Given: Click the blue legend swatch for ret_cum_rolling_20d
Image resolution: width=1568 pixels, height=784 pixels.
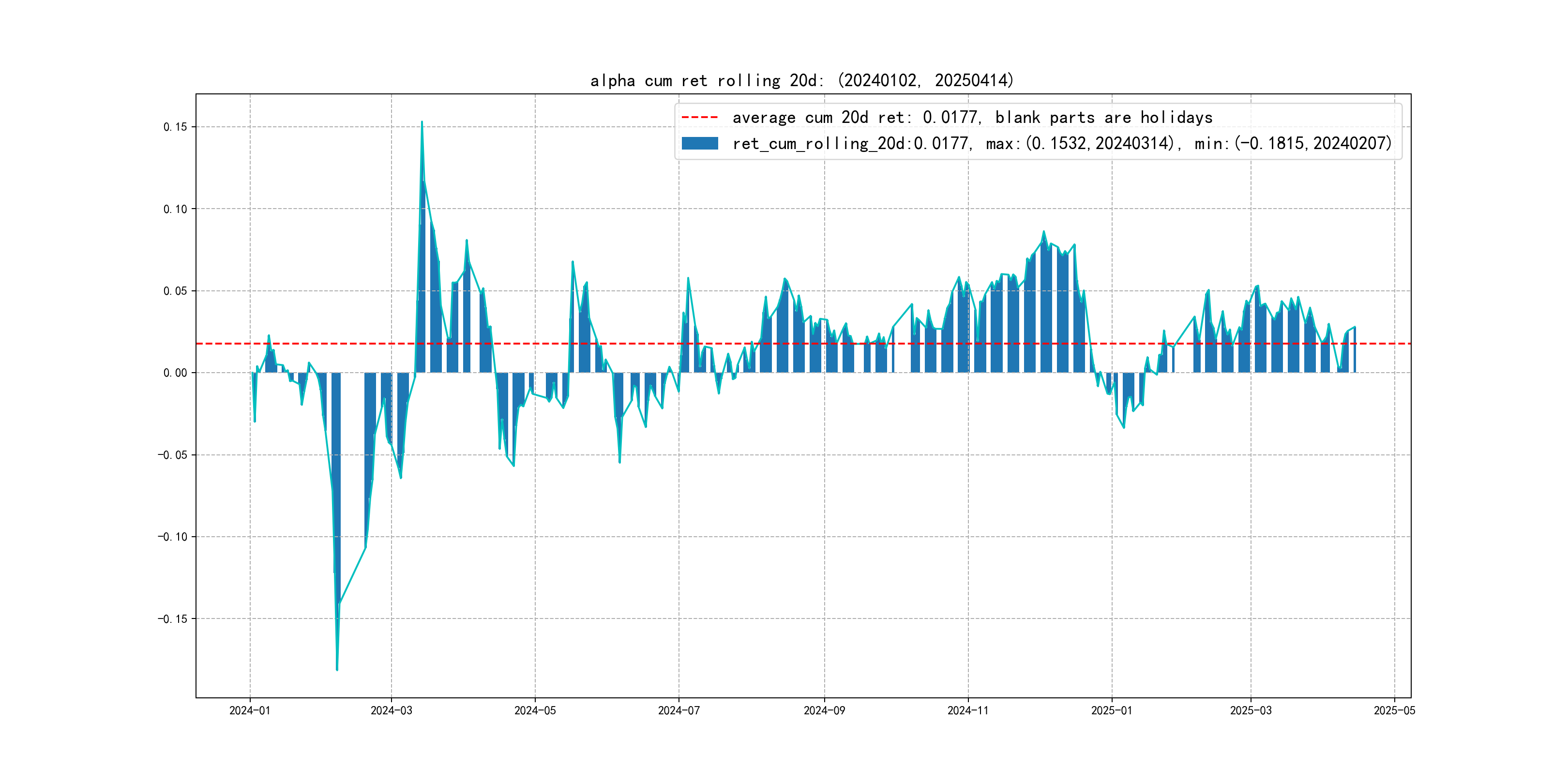Looking at the screenshot, I should point(699,144).
